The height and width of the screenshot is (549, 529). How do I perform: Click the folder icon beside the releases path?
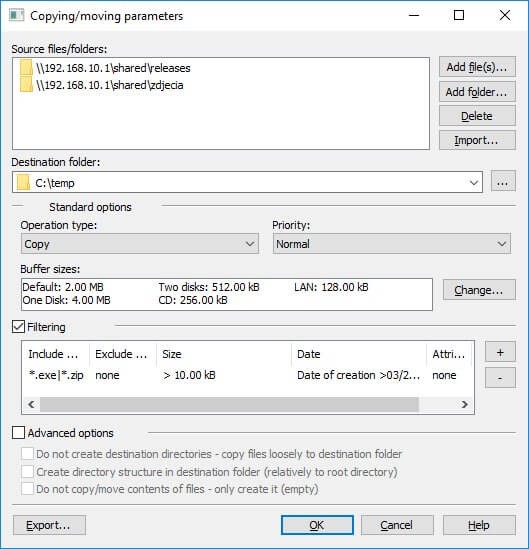point(27,67)
